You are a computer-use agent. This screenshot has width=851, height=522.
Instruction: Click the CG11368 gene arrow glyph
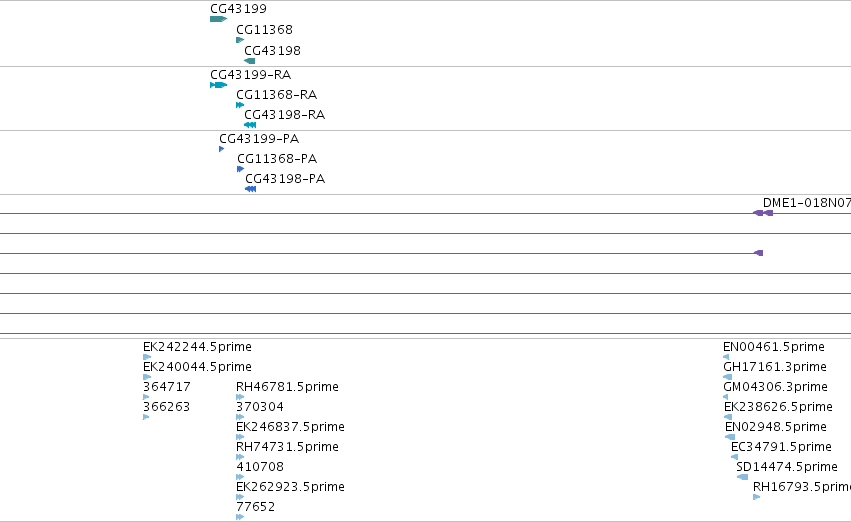[x=240, y=40]
